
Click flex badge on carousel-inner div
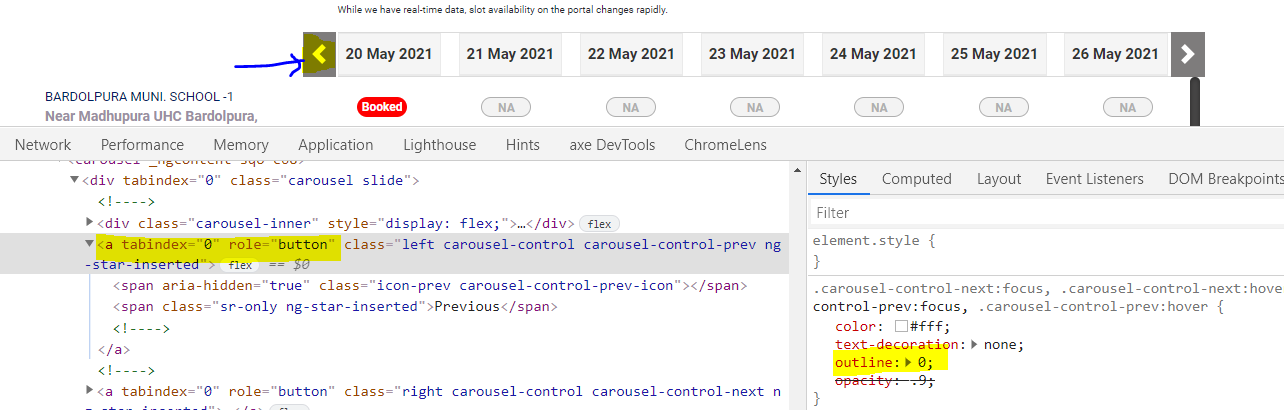[598, 223]
